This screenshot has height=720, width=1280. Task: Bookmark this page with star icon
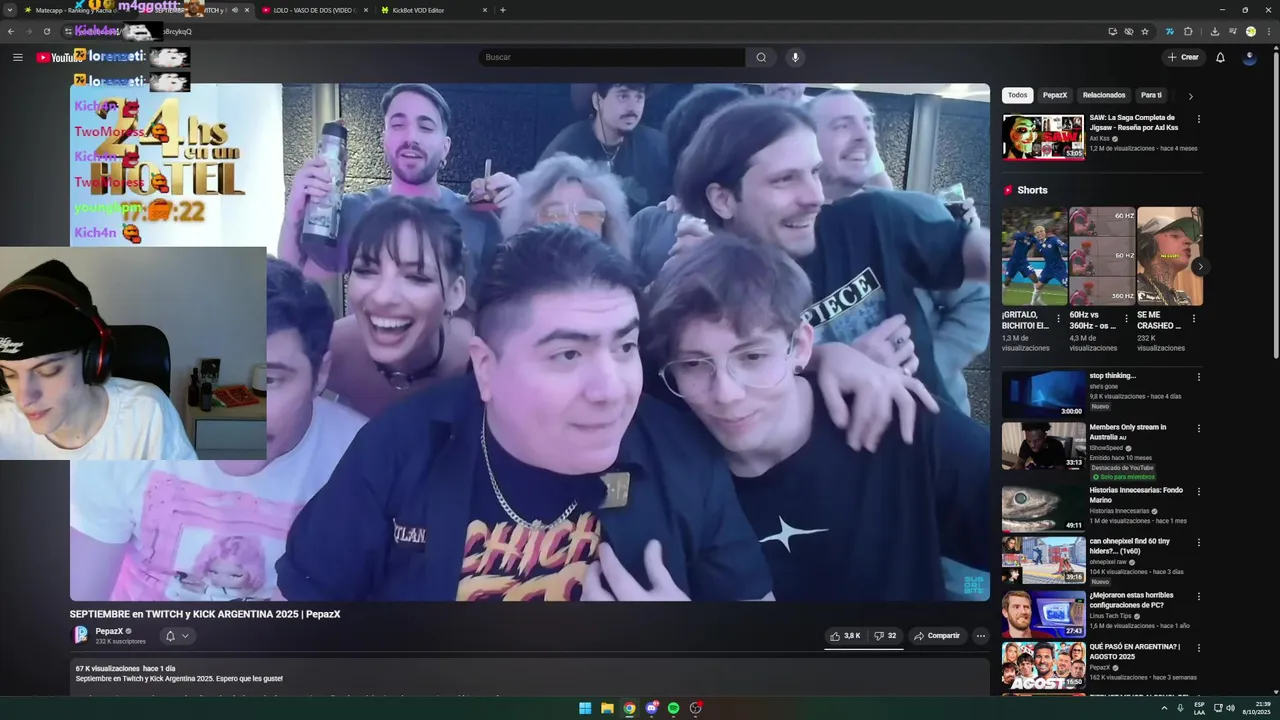1145,31
